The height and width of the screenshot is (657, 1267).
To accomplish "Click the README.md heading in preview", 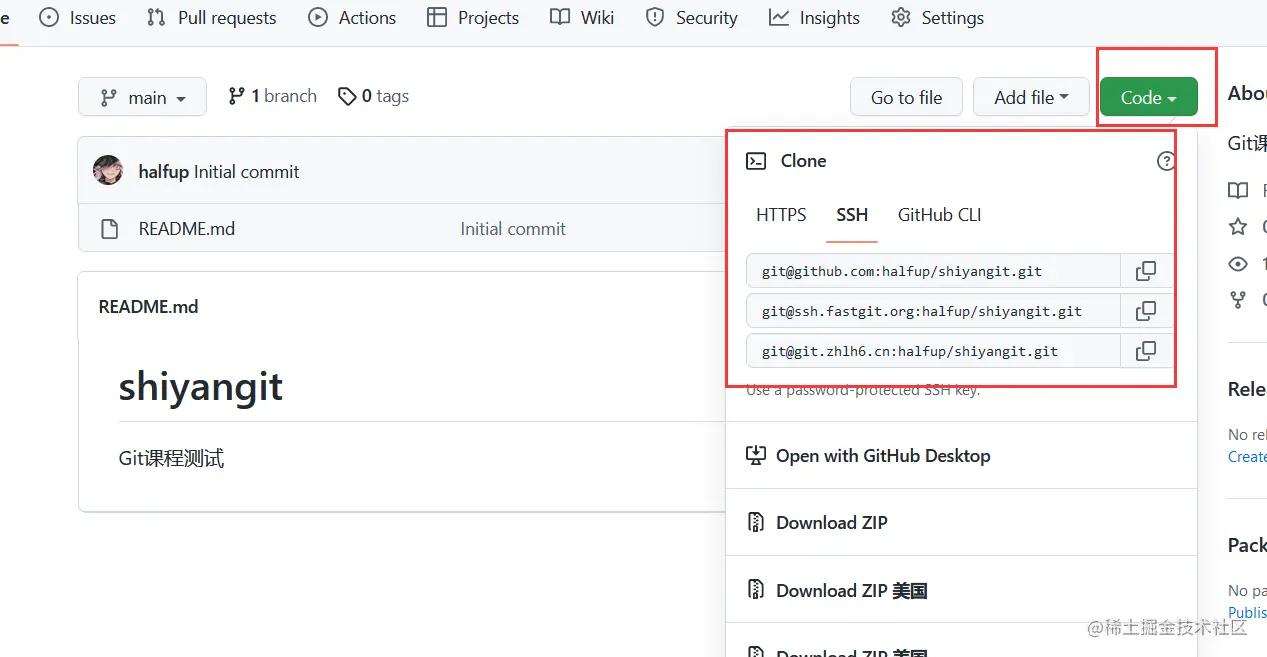I will (x=148, y=307).
